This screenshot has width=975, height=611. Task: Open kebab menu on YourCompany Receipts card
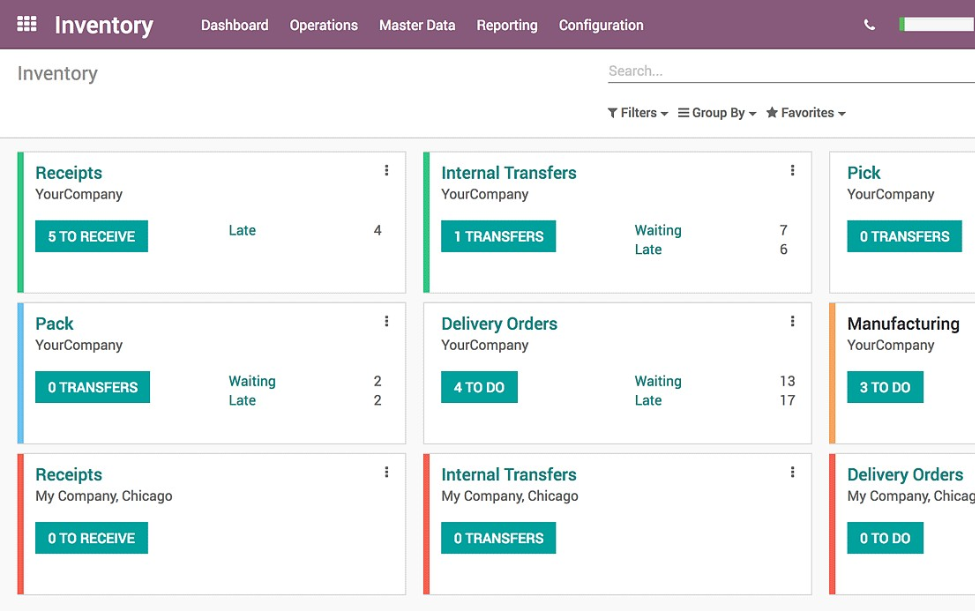point(386,170)
